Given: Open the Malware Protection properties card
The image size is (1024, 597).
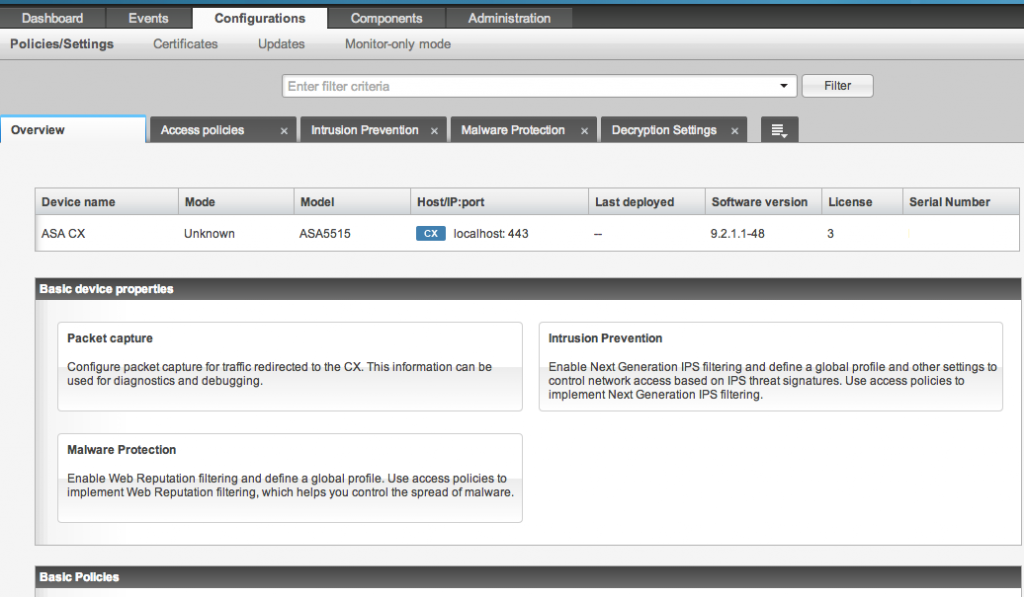Looking at the screenshot, I should (289, 477).
